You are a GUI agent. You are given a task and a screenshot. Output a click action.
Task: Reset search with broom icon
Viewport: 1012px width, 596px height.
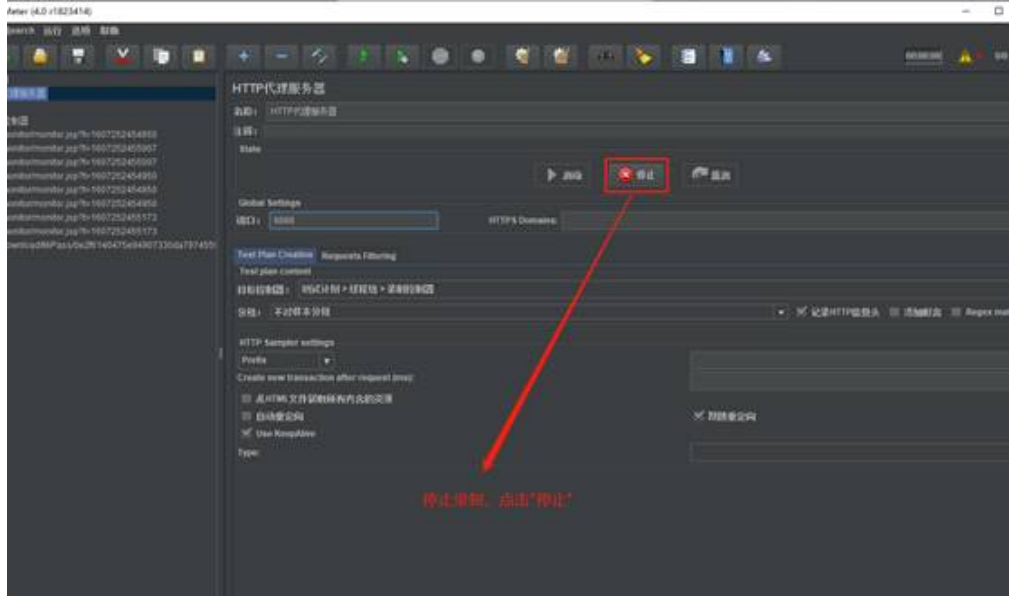click(x=643, y=57)
